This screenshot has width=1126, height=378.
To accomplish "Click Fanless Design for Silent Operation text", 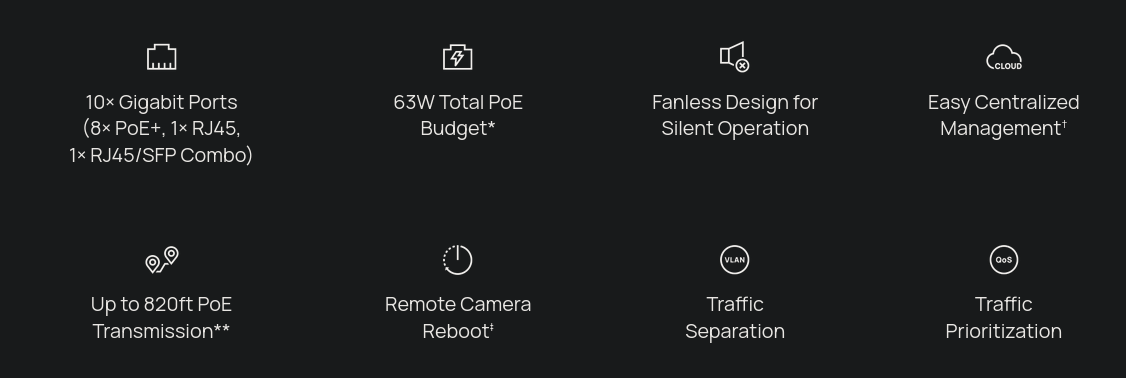I will tap(735, 115).
